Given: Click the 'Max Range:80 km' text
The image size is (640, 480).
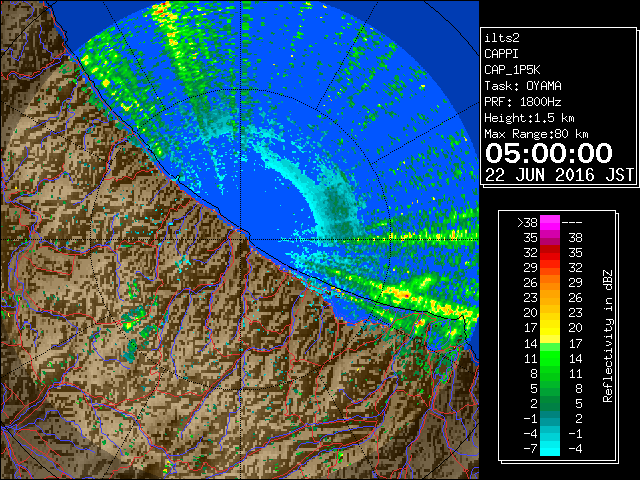Looking at the screenshot, I should [x=536, y=134].
